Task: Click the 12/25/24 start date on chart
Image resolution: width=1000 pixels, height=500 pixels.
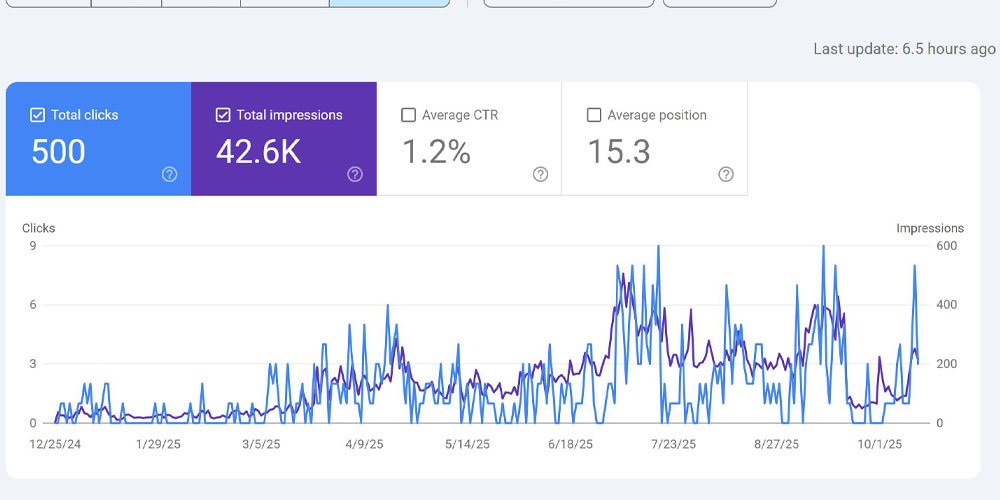Action: click(55, 445)
